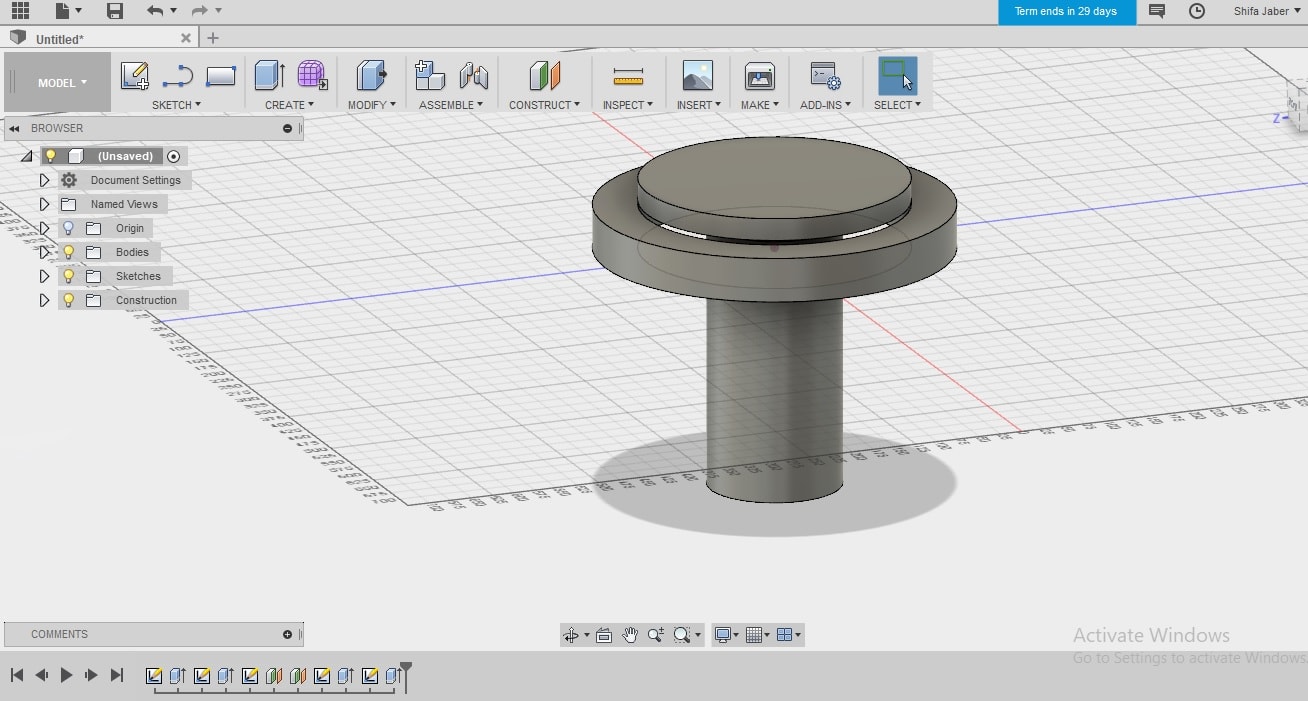The image size is (1308, 701).
Task: Open the MAKE menu
Action: [x=760, y=105]
